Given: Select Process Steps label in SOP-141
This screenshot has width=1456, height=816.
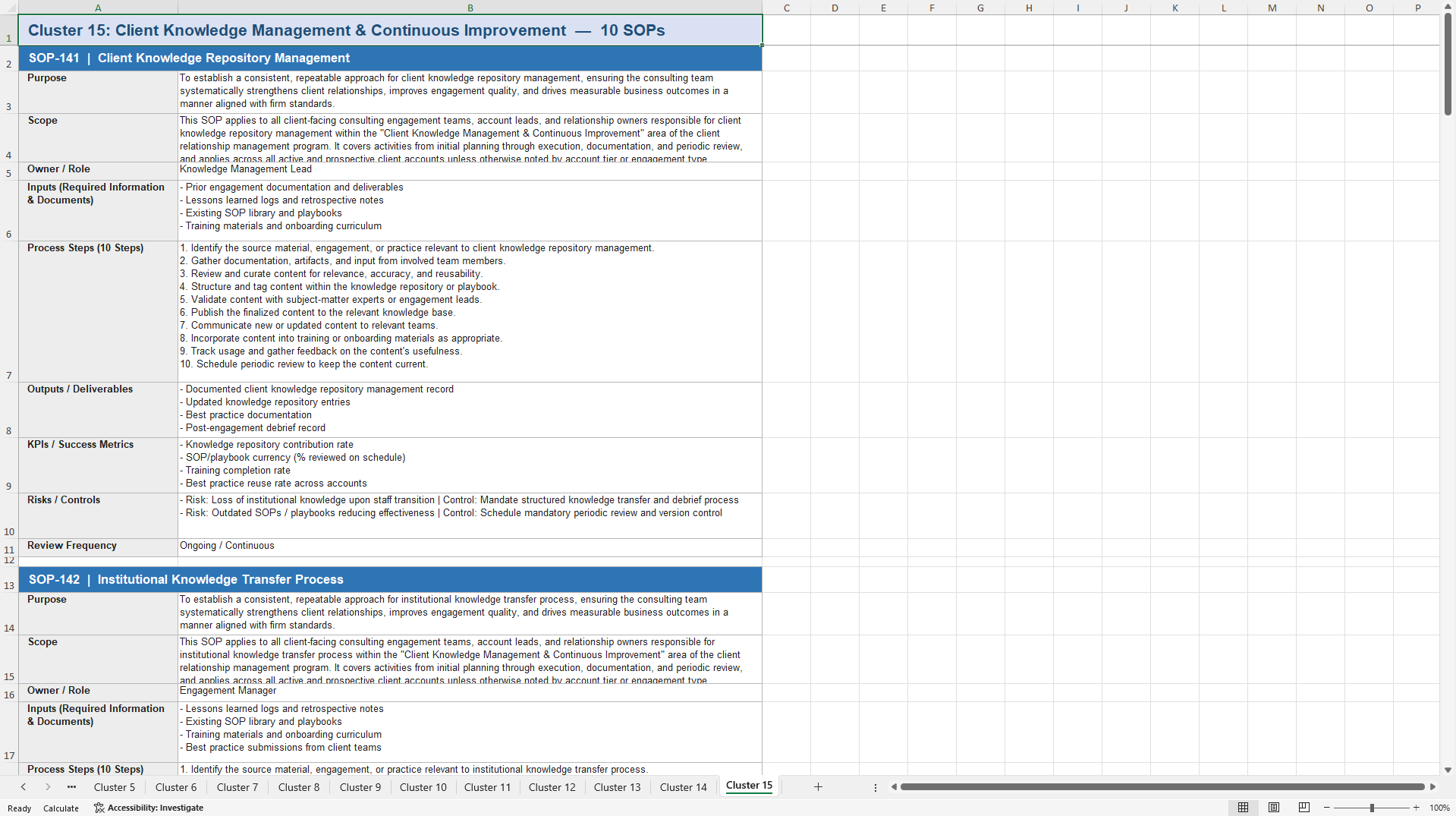Looking at the screenshot, I should coord(98,311).
